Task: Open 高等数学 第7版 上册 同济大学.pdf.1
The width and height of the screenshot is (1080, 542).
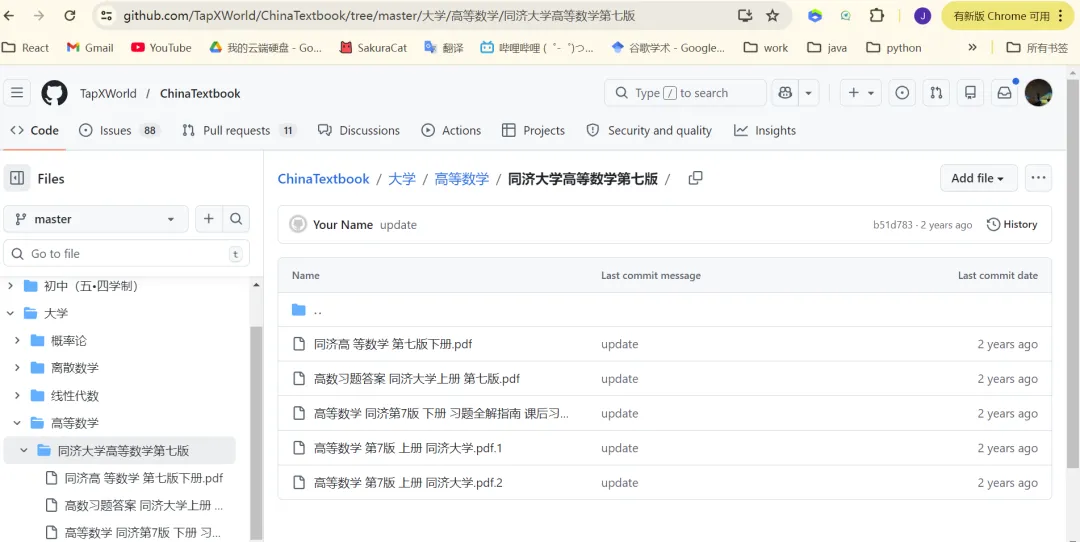Action: [x=408, y=448]
